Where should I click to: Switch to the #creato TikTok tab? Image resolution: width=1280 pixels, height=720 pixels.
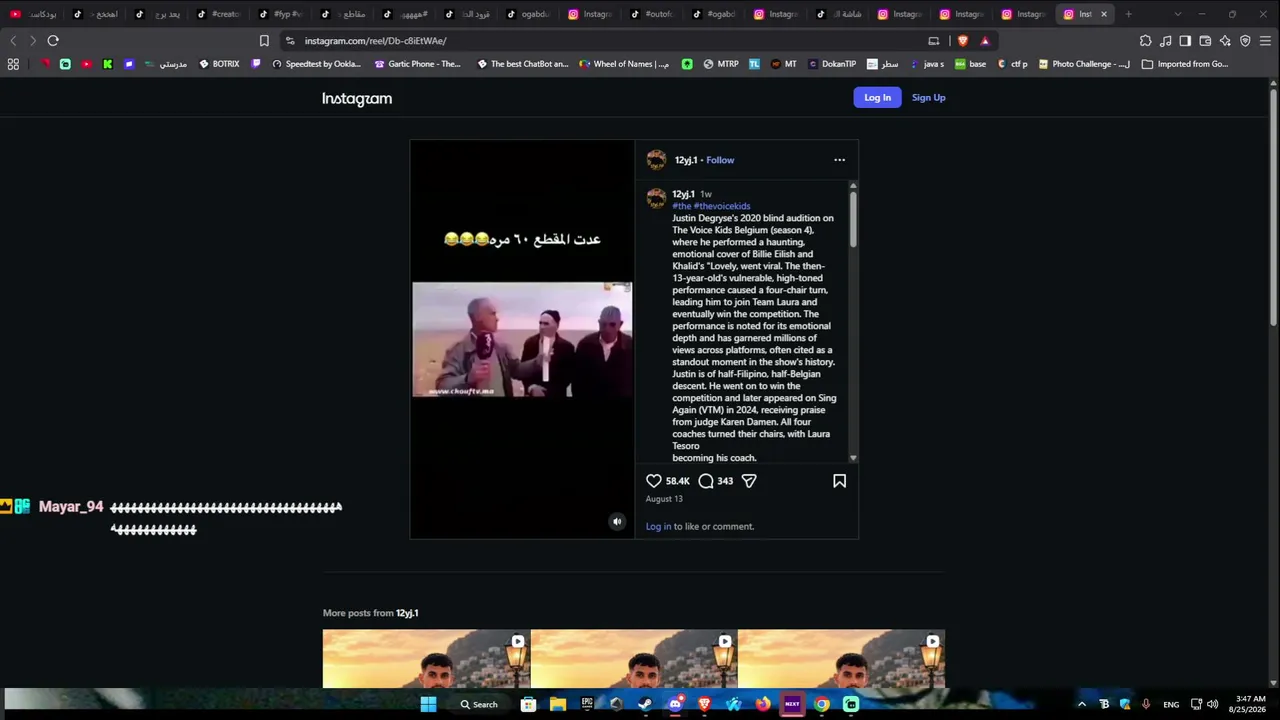(219, 14)
